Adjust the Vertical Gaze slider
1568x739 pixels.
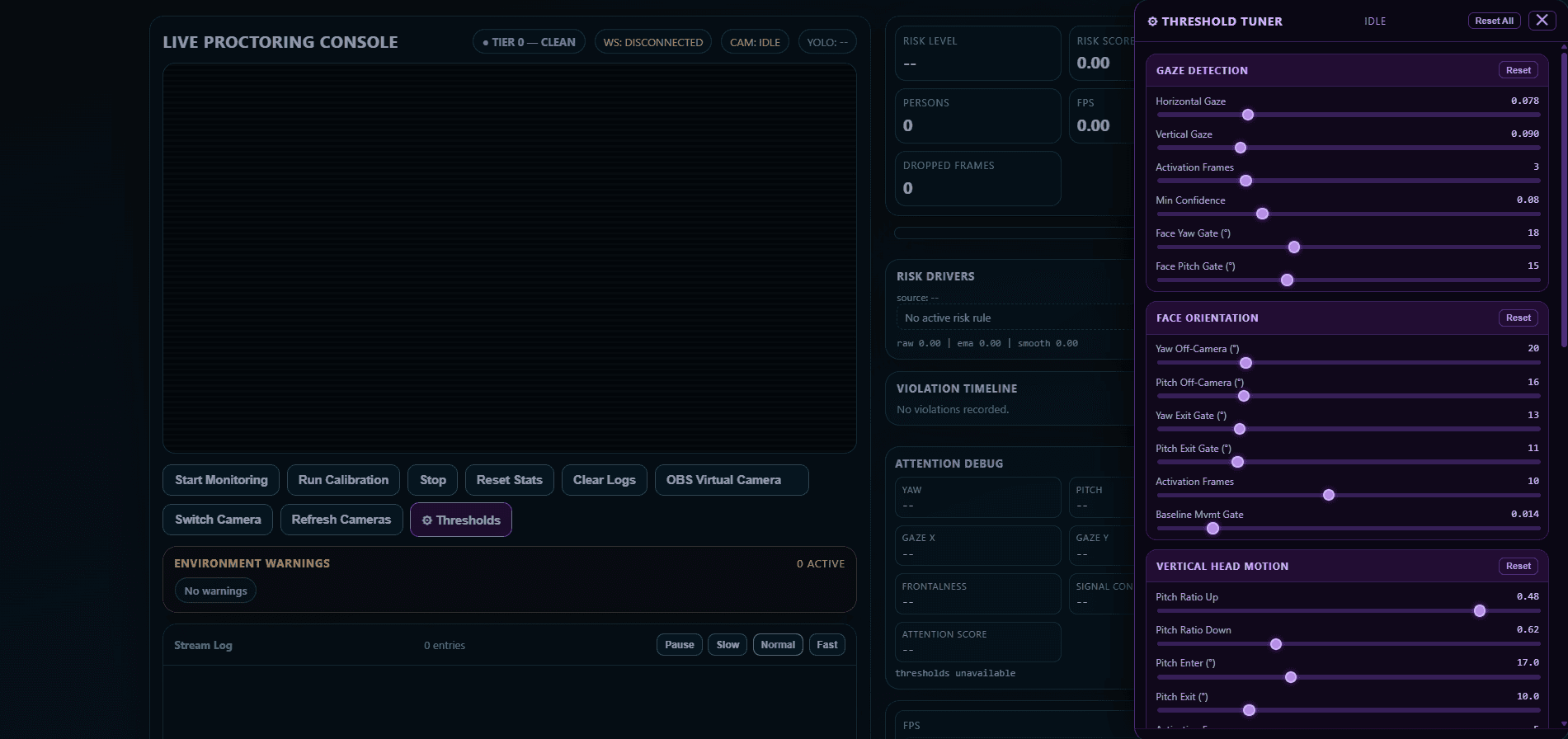(x=1349, y=148)
